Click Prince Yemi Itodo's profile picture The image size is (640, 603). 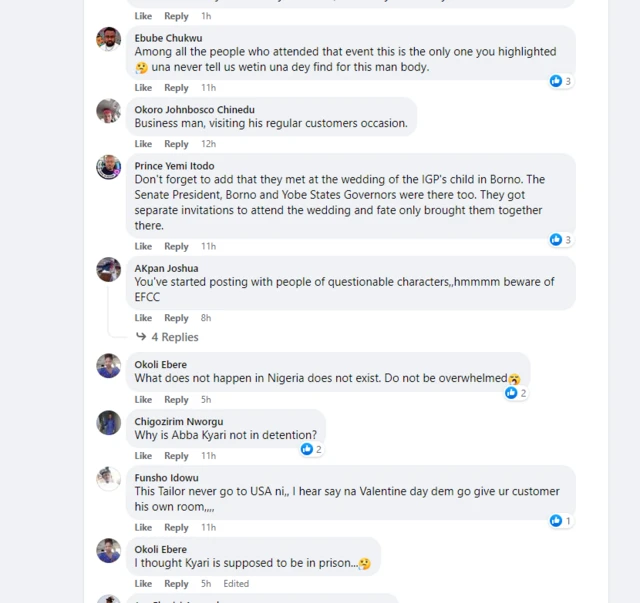(108, 167)
